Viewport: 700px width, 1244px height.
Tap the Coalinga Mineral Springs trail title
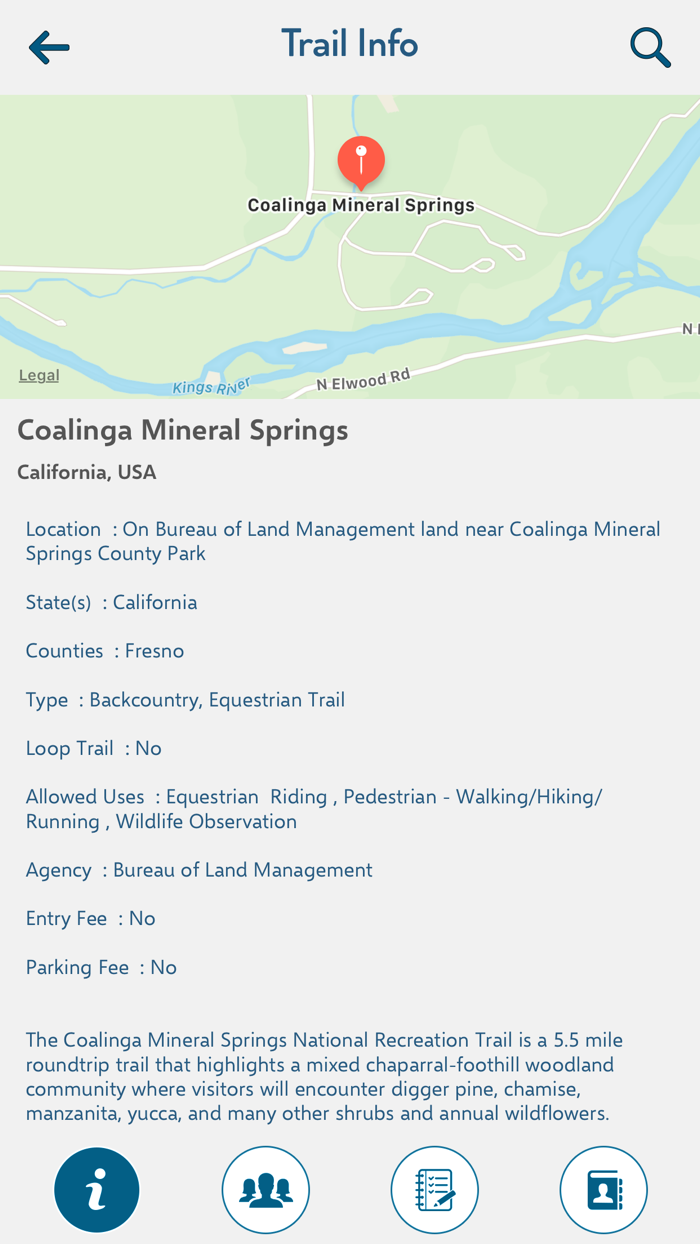coord(182,429)
